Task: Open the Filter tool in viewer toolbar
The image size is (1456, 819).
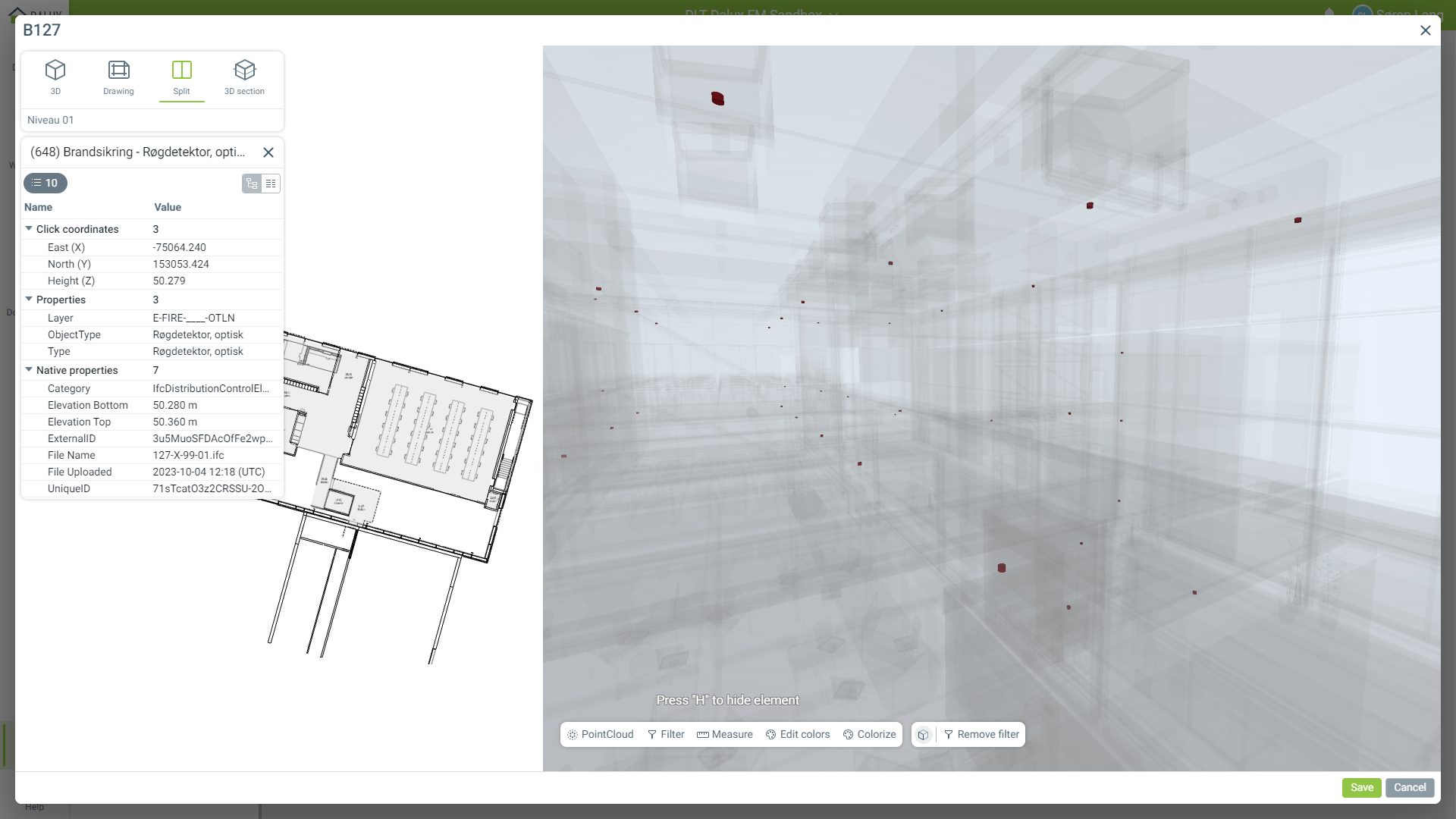Action: point(665,734)
